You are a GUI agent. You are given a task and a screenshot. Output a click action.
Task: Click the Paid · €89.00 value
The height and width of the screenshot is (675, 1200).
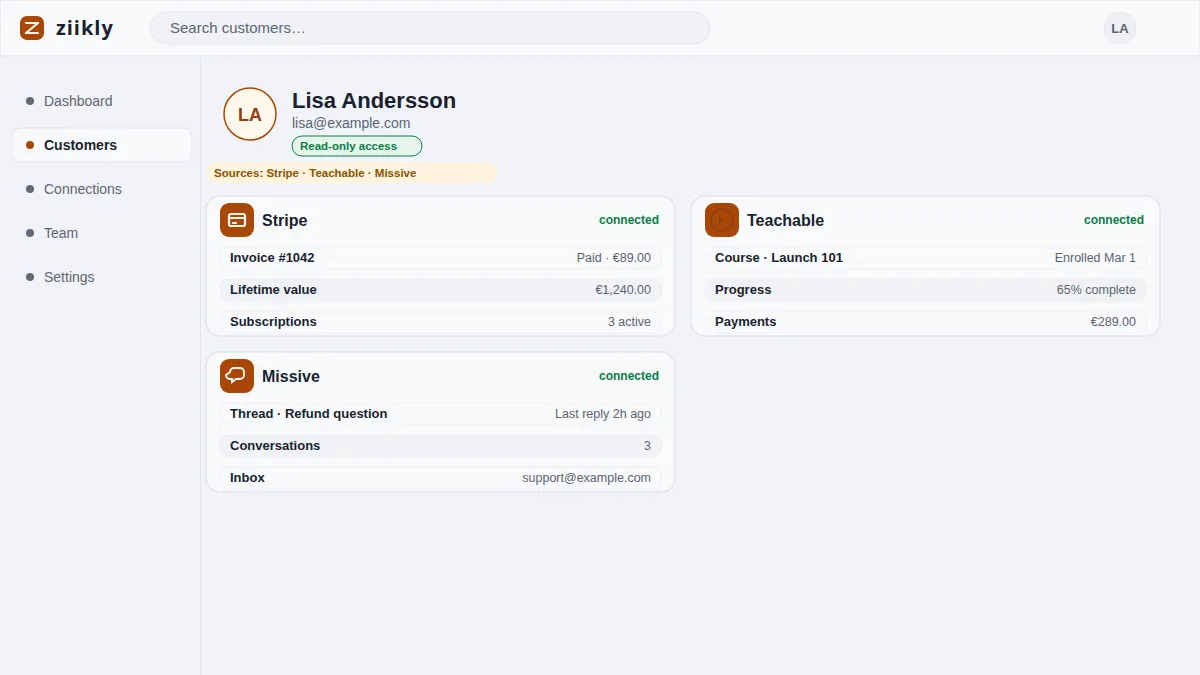point(614,258)
